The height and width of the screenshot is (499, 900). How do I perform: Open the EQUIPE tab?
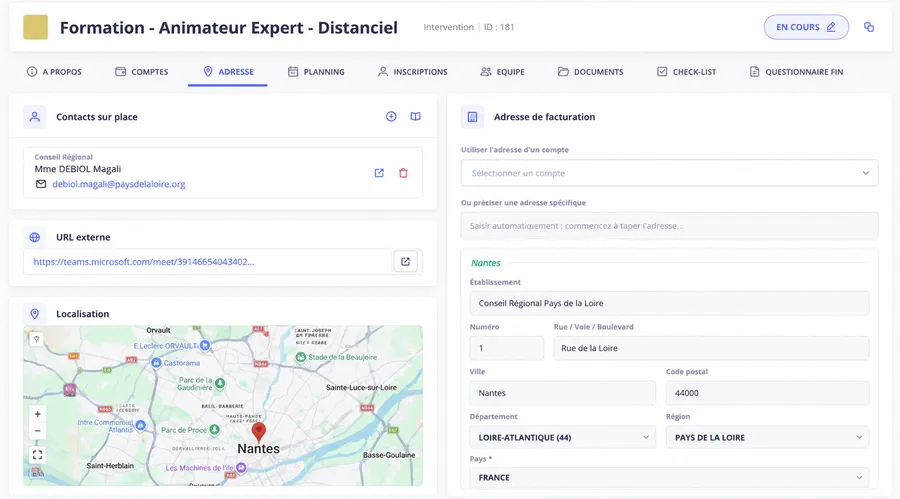tap(502, 72)
